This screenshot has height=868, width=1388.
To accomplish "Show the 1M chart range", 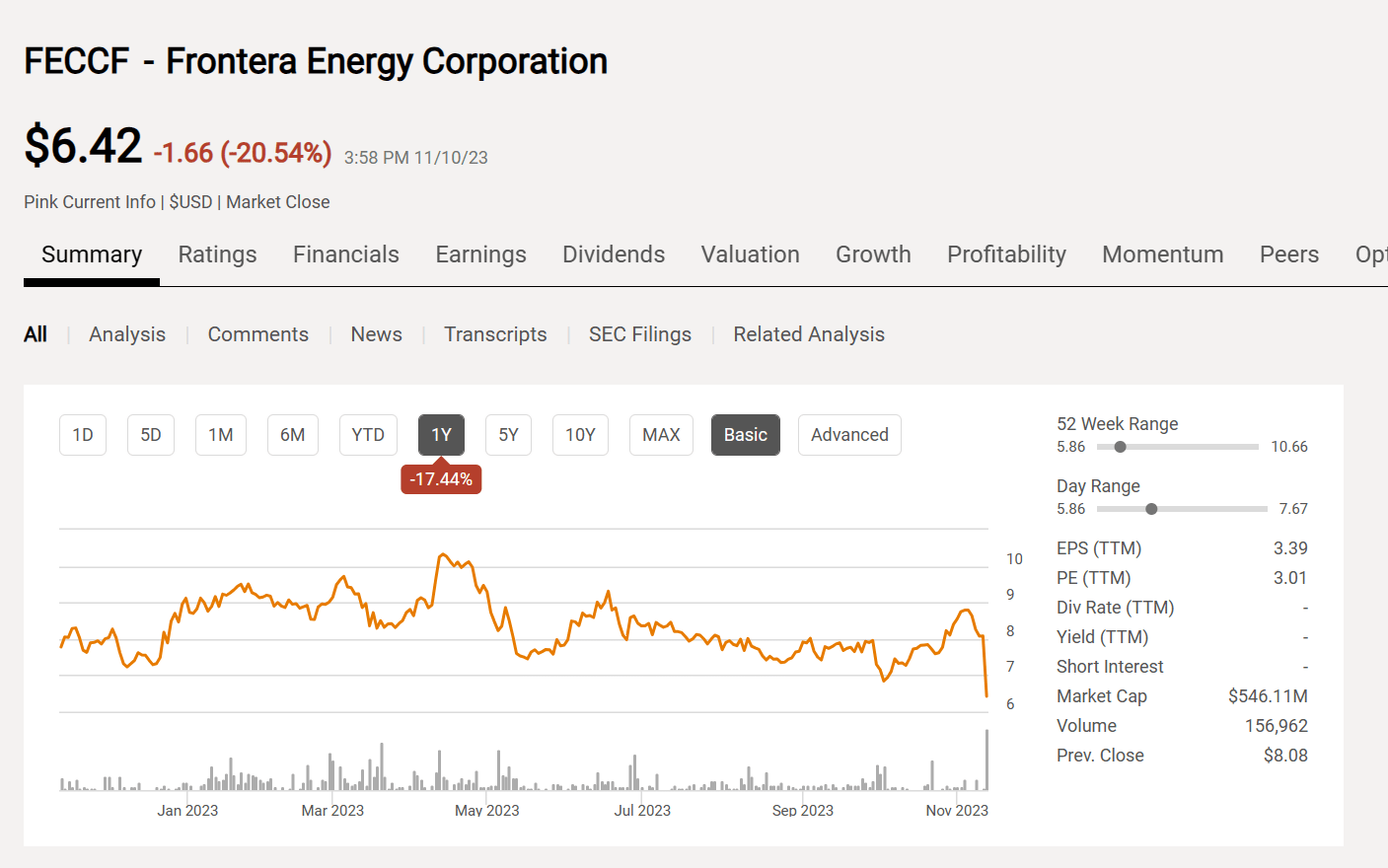I will point(220,434).
